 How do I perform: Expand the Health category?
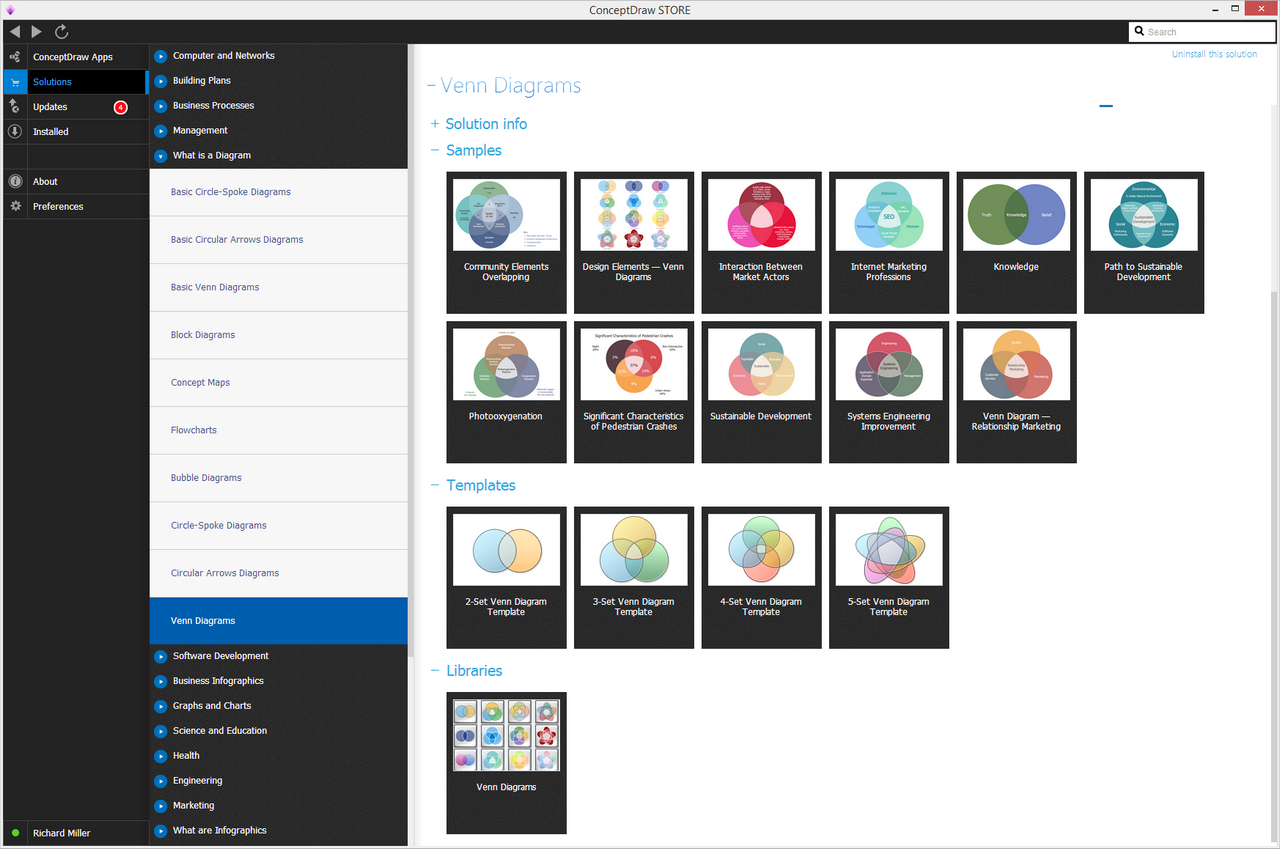pos(161,757)
